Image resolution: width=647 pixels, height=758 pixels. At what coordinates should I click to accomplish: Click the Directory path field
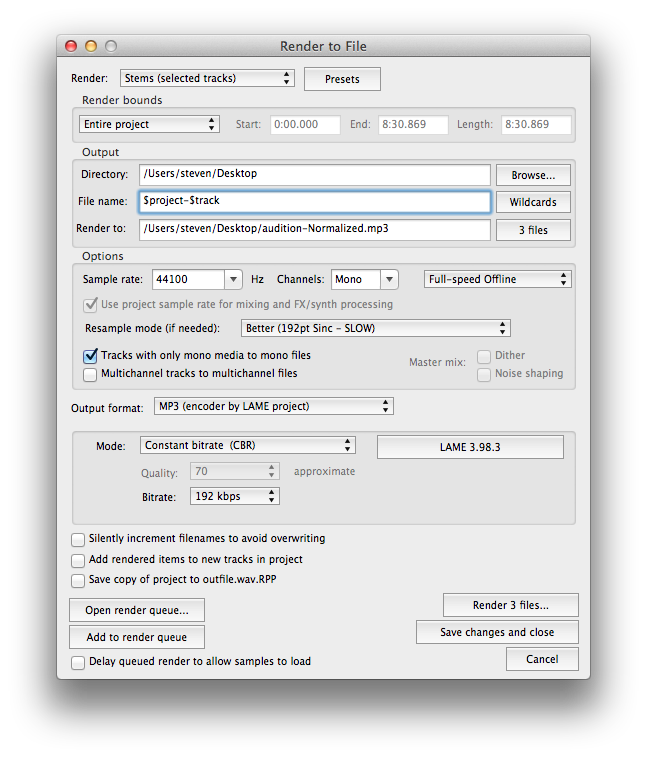point(314,174)
